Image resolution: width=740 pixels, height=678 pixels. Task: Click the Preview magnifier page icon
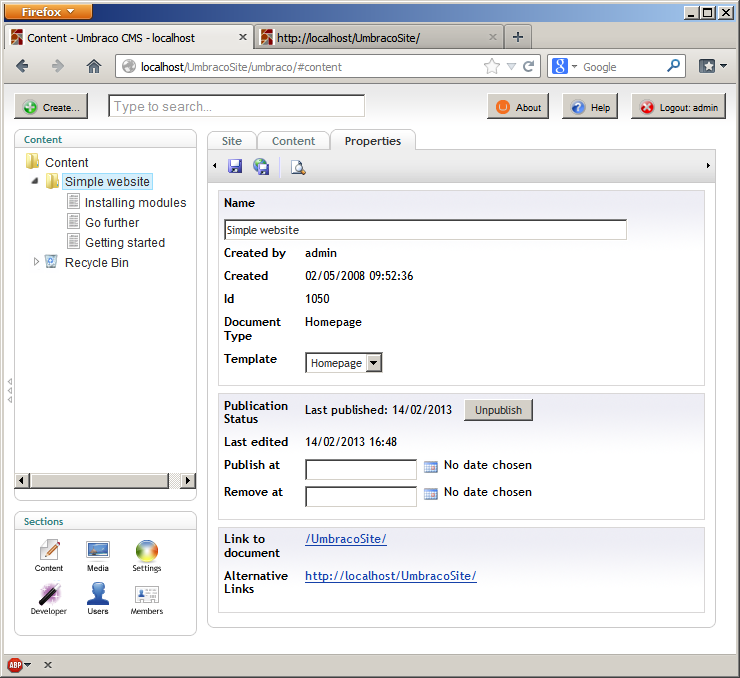coord(298,167)
